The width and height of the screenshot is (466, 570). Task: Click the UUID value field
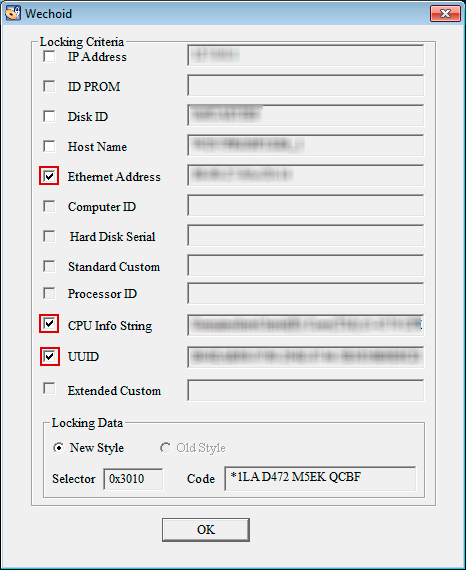pyautogui.click(x=306, y=357)
